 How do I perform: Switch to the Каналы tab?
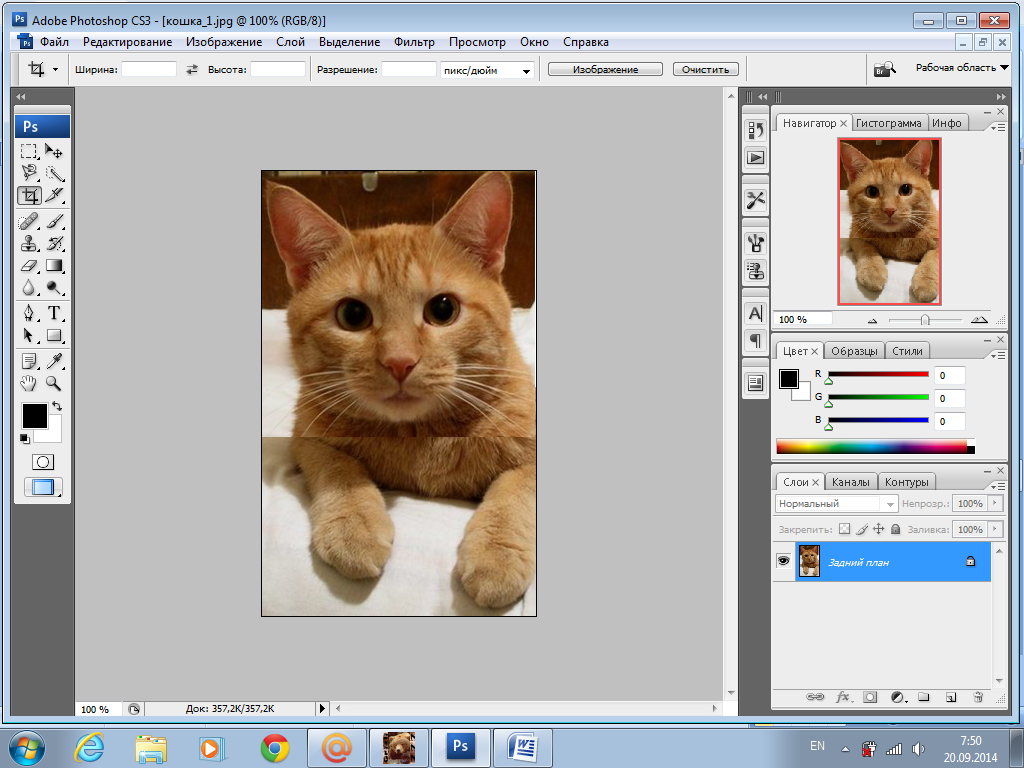[850, 482]
